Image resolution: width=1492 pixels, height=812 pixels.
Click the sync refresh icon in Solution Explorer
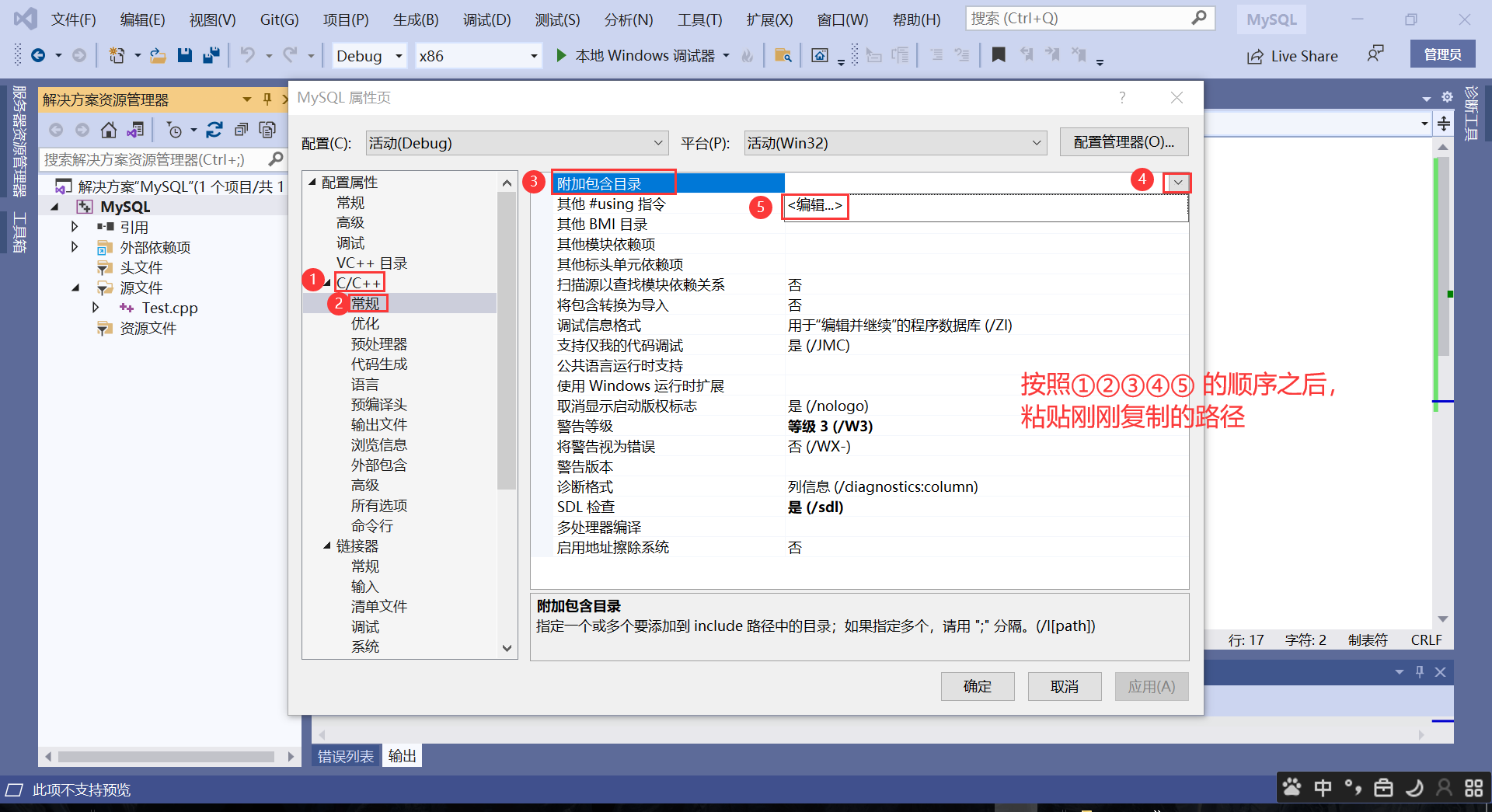pos(214,130)
